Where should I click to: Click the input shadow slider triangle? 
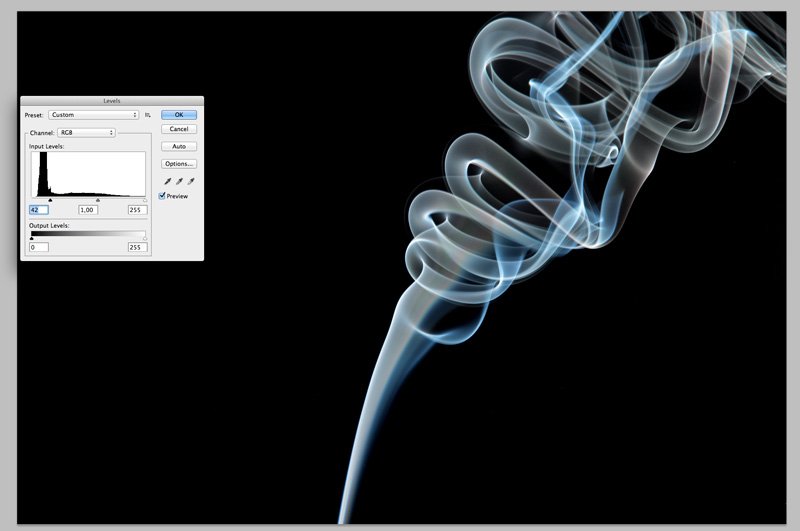pos(50,200)
